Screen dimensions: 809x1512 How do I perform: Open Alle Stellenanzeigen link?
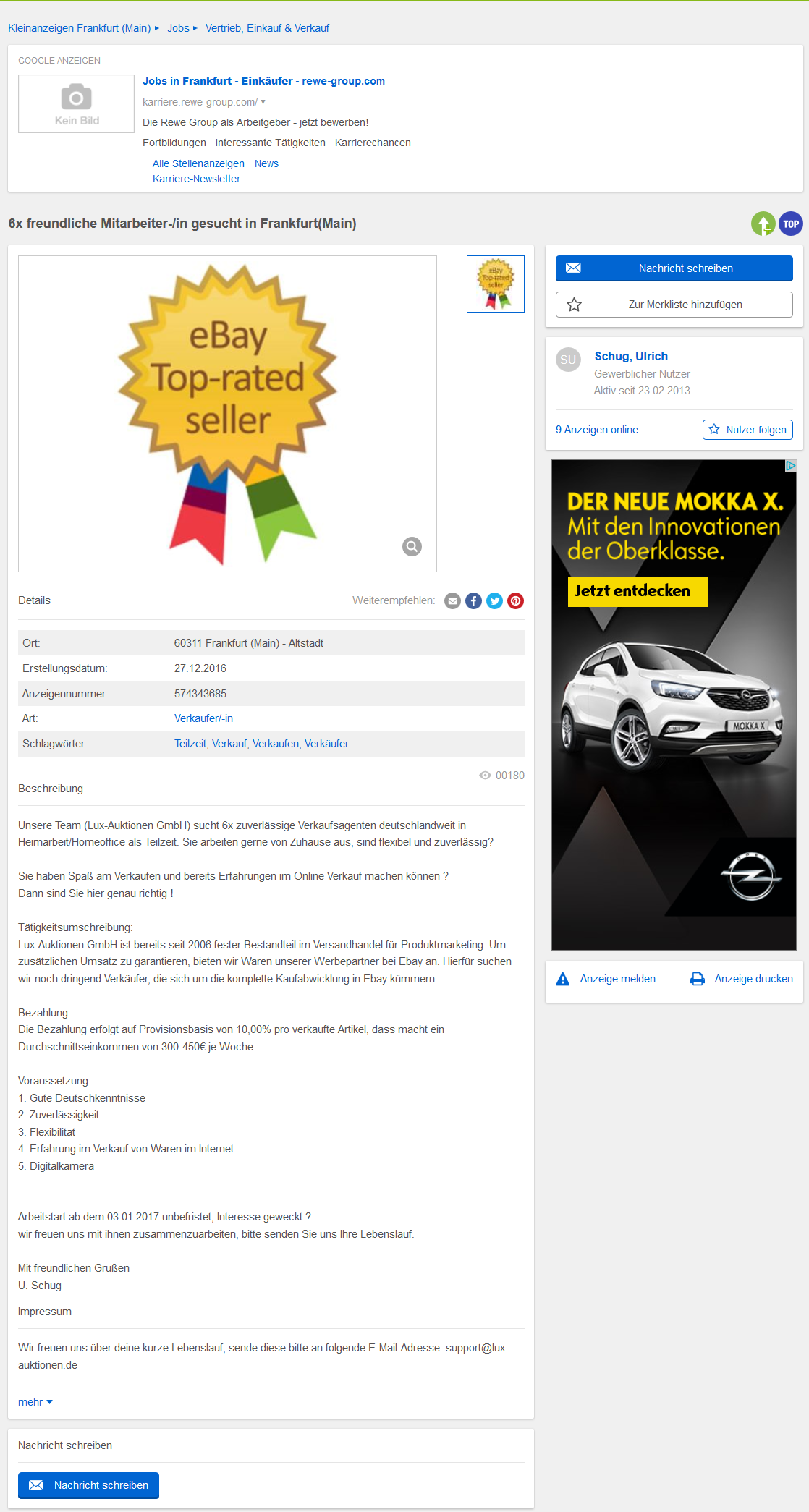pos(198,163)
